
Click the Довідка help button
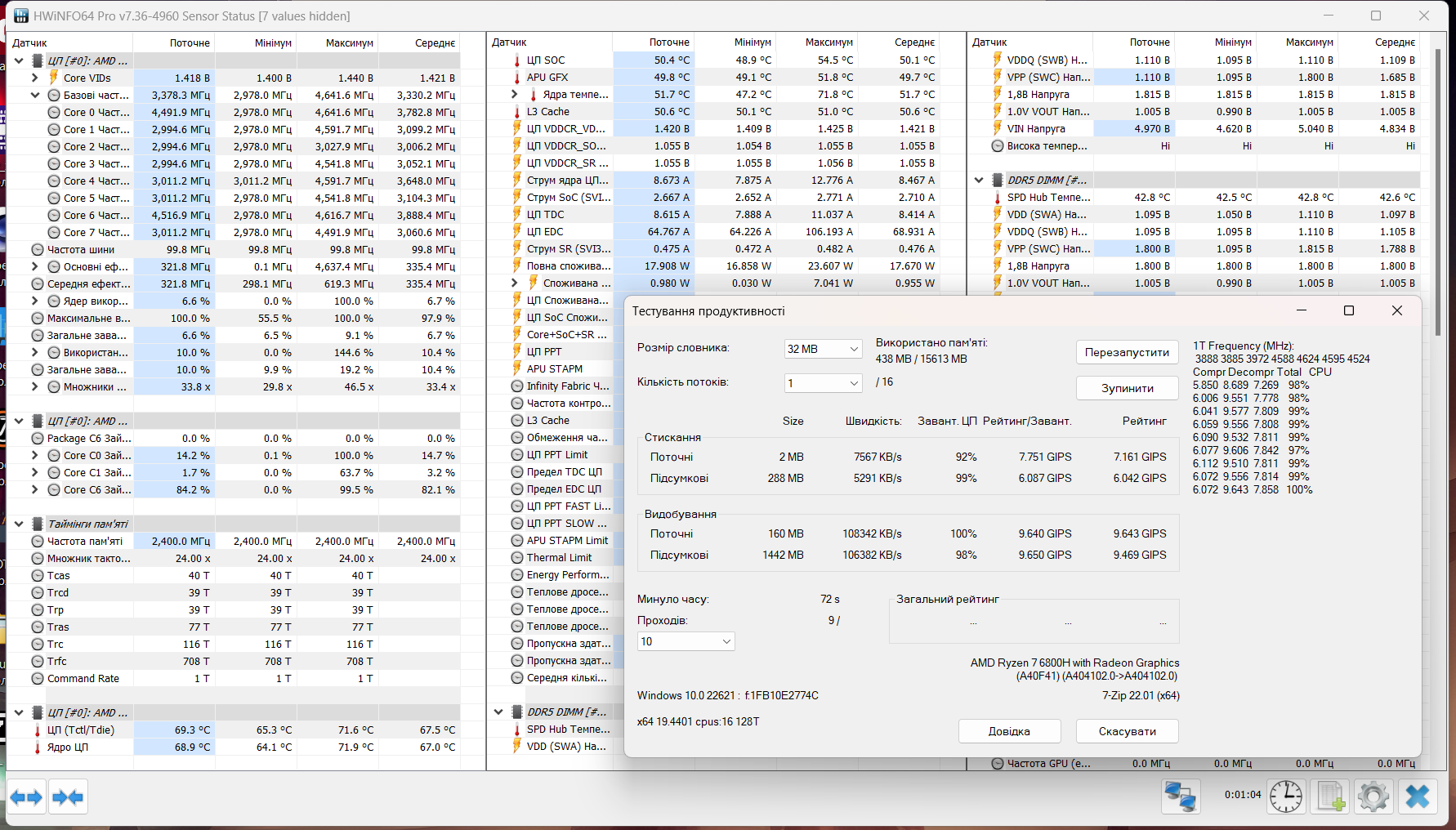point(1009,731)
